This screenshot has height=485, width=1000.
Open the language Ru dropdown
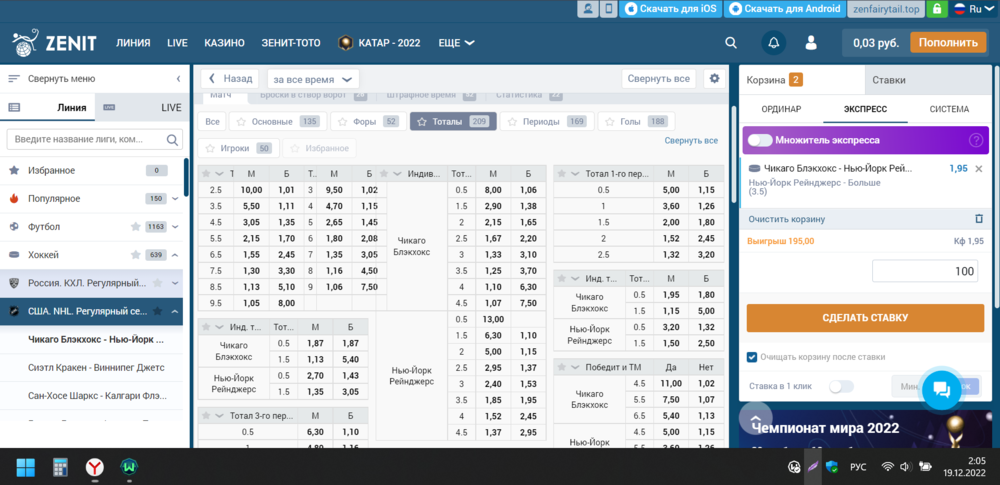point(976,9)
